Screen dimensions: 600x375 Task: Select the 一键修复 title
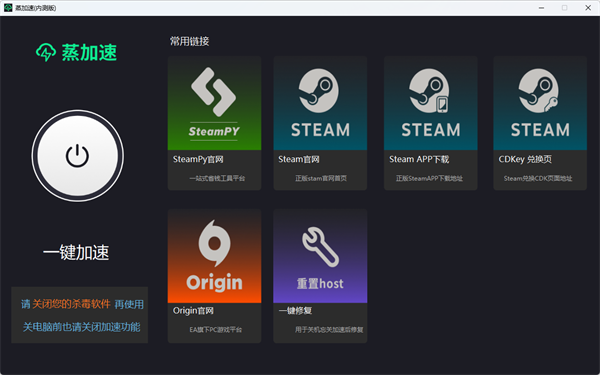pyautogui.click(x=295, y=310)
